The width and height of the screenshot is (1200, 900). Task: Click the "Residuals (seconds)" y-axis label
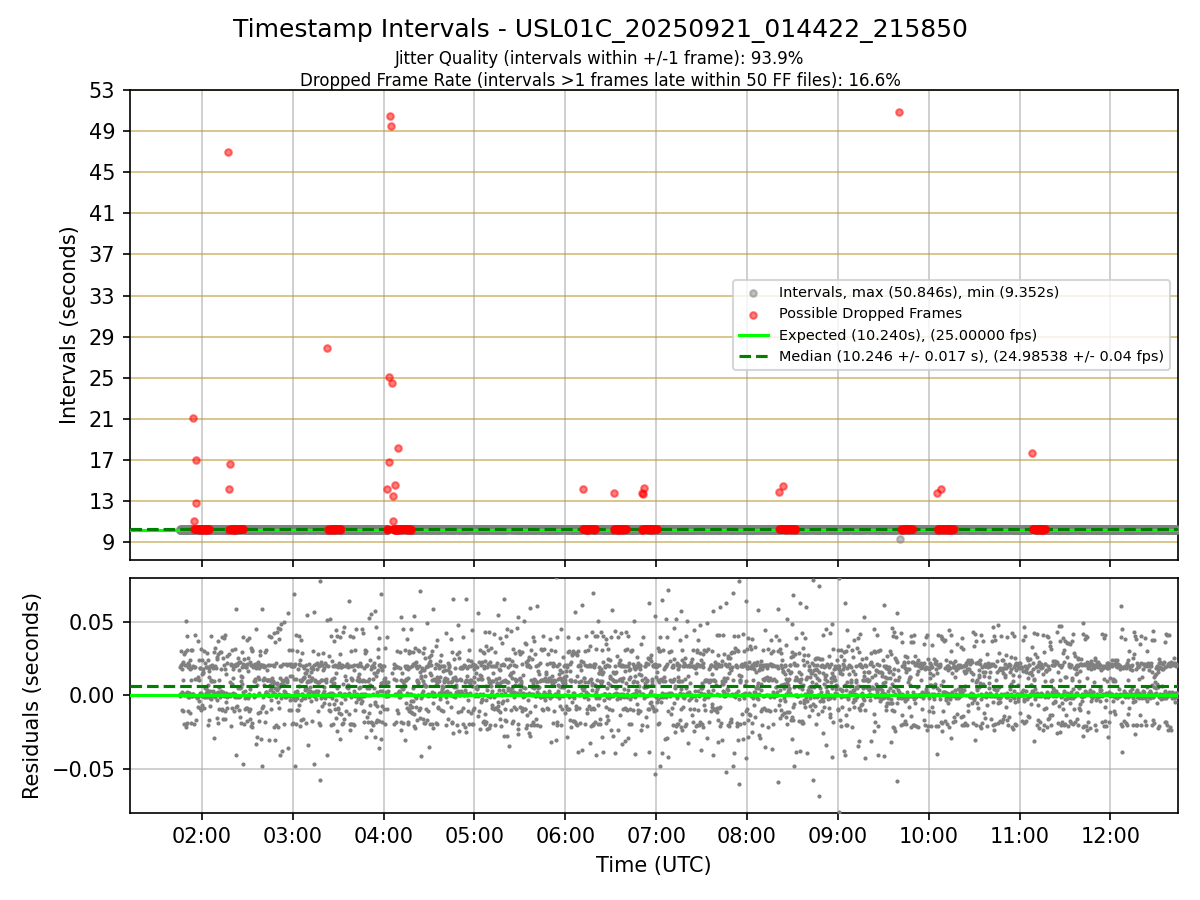[x=32, y=696]
